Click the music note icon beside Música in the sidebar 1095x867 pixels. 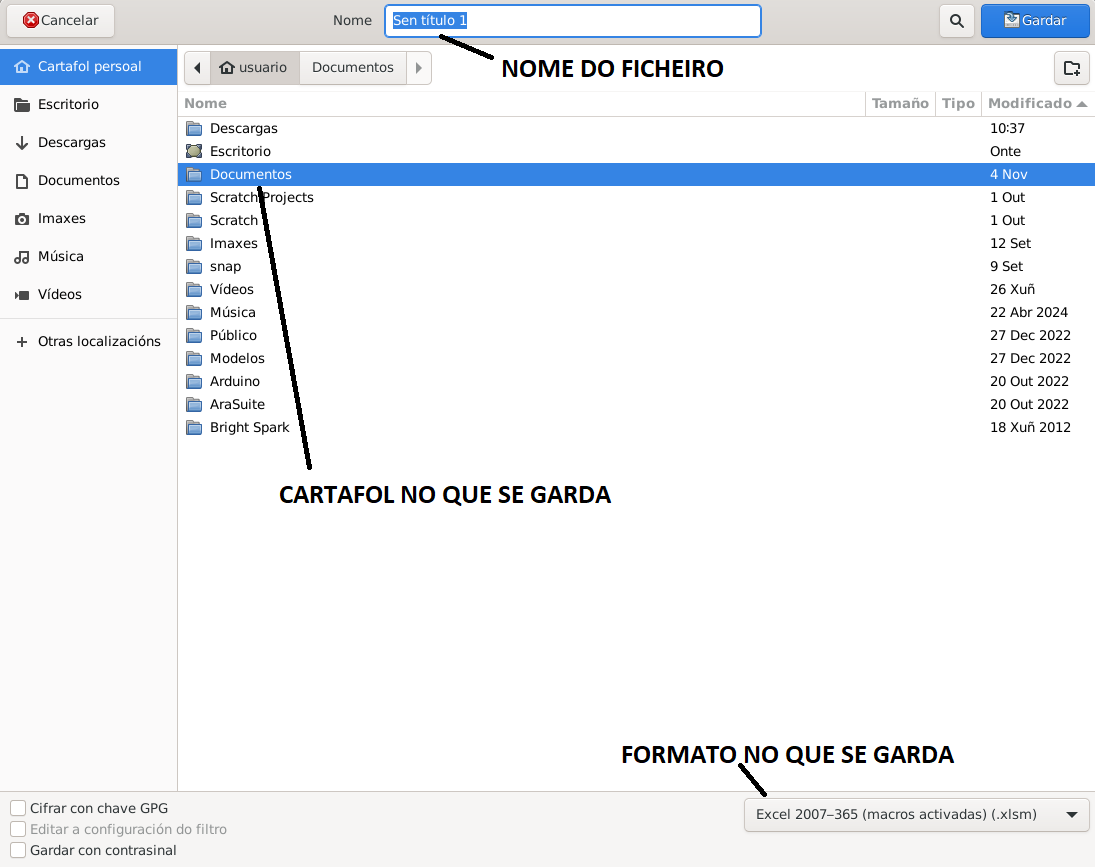pos(22,257)
